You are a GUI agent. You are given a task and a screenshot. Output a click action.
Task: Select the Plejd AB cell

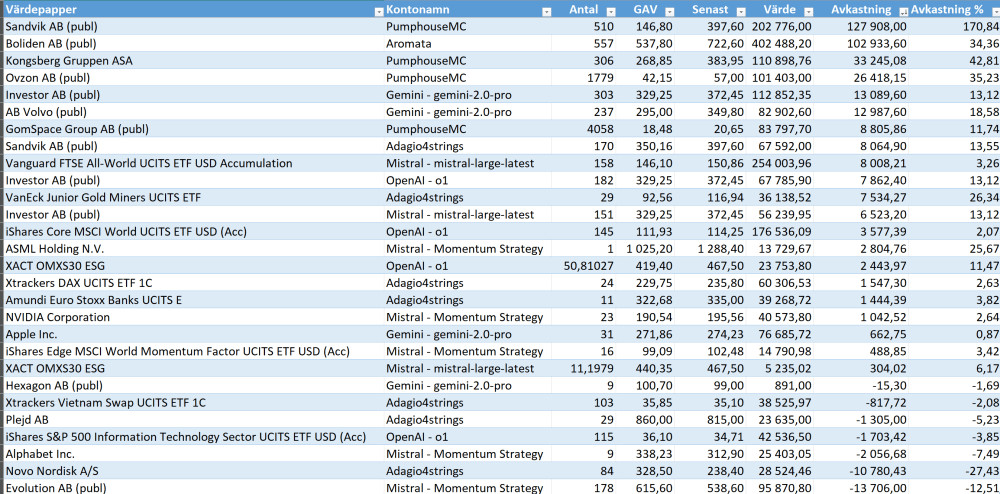point(193,420)
